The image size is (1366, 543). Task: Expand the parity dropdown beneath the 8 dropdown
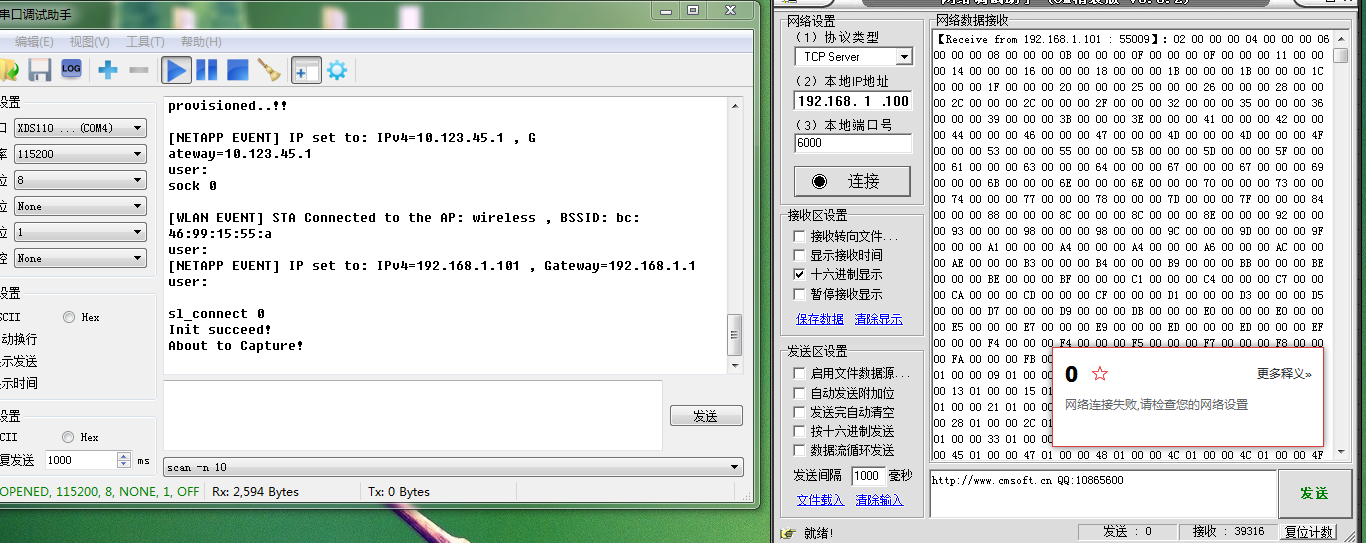point(138,206)
